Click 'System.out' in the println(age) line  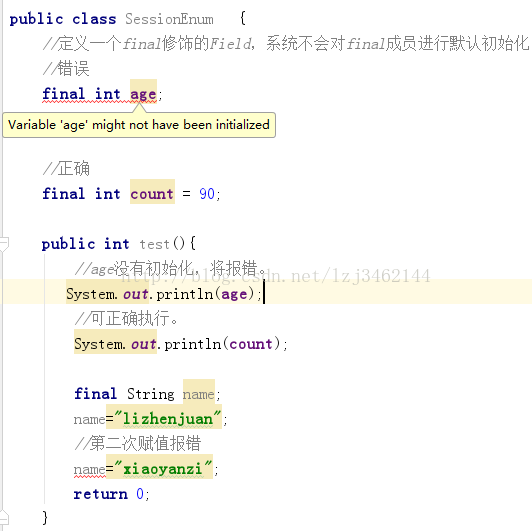tap(108, 294)
